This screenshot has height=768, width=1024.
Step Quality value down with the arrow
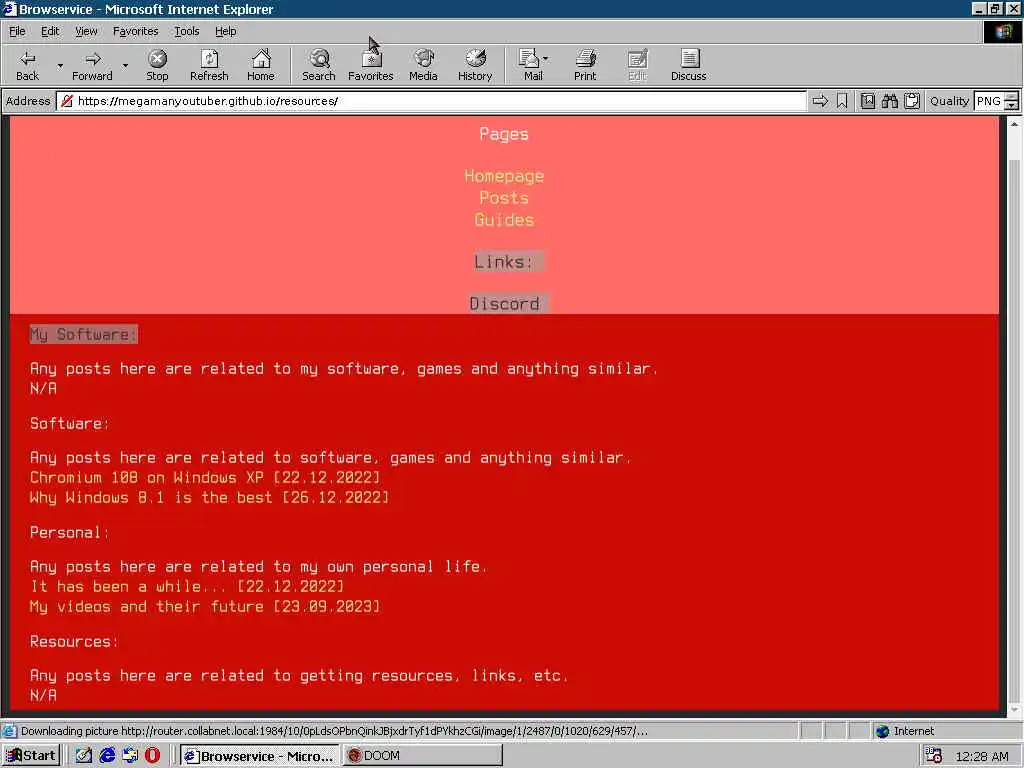tap(1012, 105)
